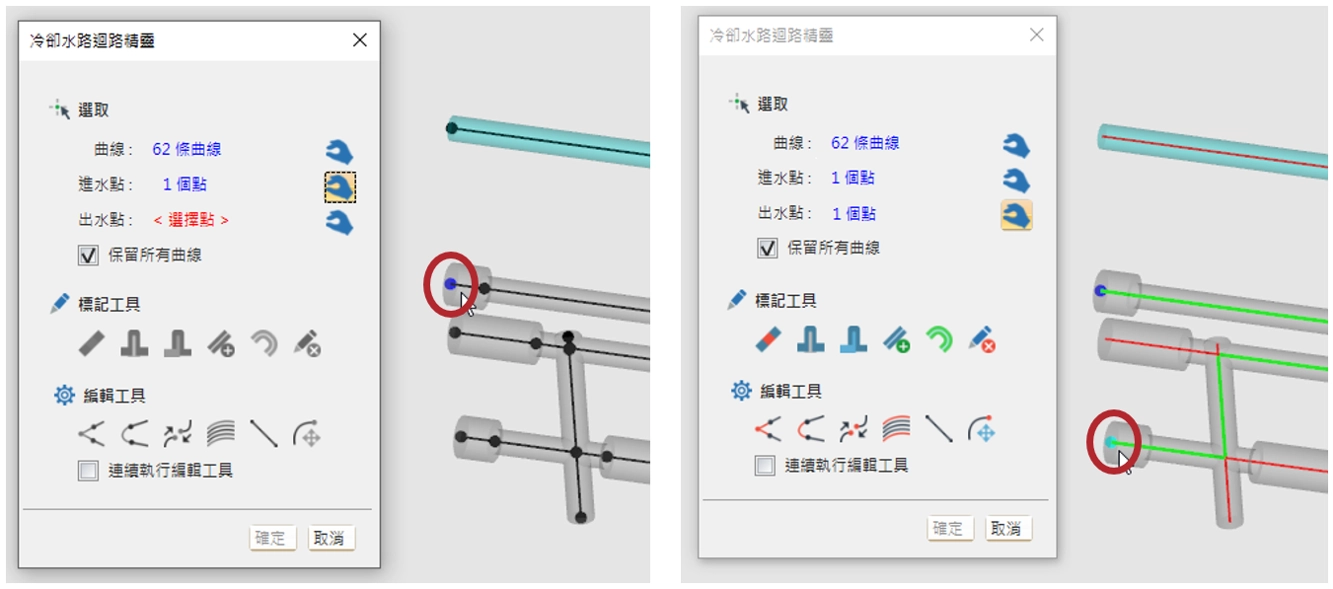Click the curve selection hand icon in left dialog
The image size is (1333, 589).
coord(339,152)
